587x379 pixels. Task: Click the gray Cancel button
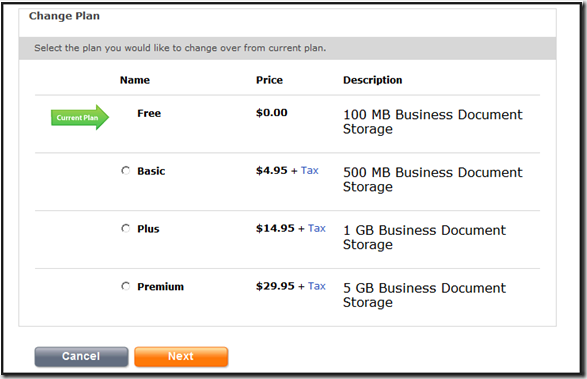pos(81,356)
